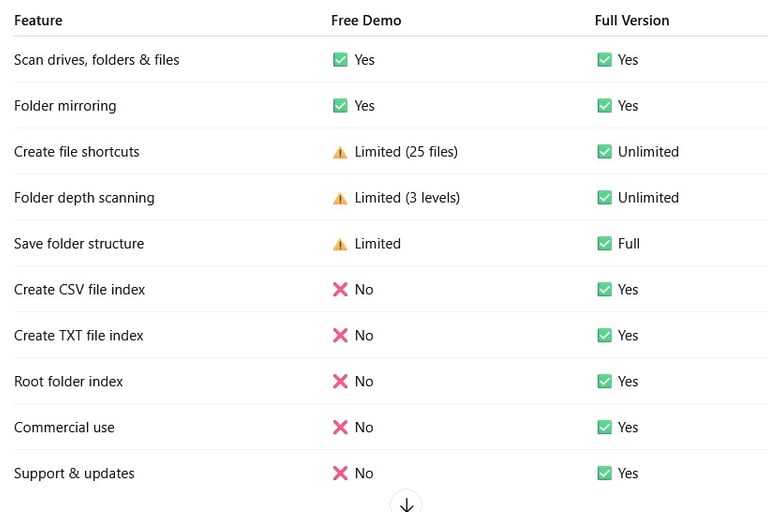
Task: Click Full Version check for Create CSV file index
Action: (604, 290)
